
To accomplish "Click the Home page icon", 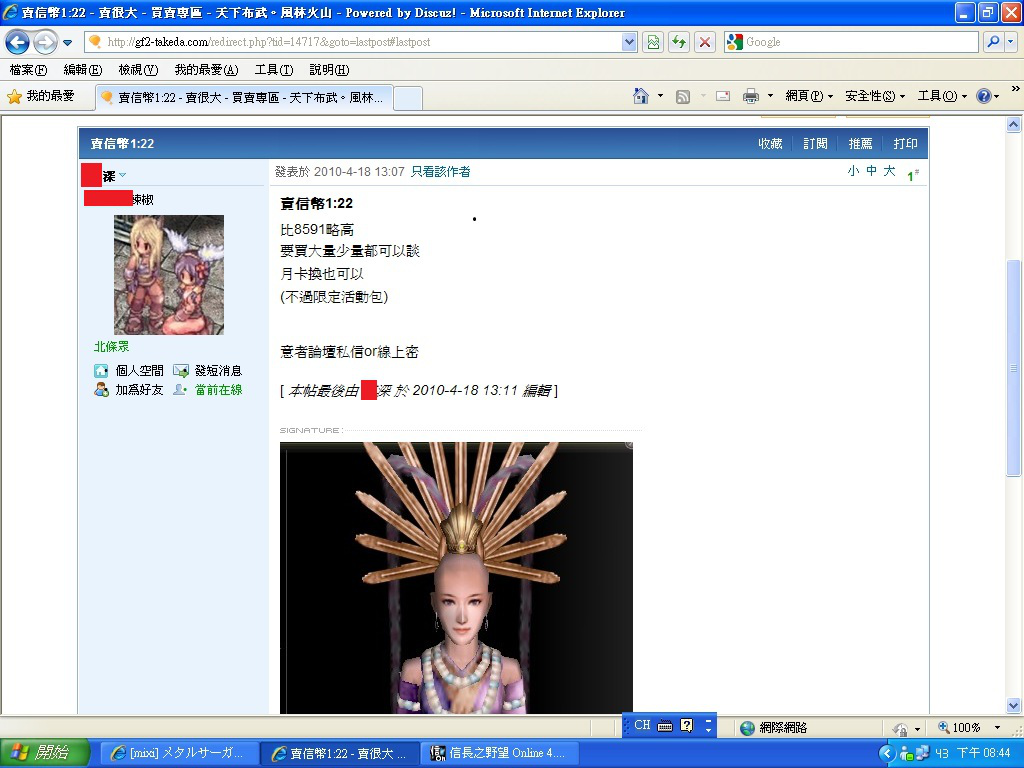I will (641, 96).
